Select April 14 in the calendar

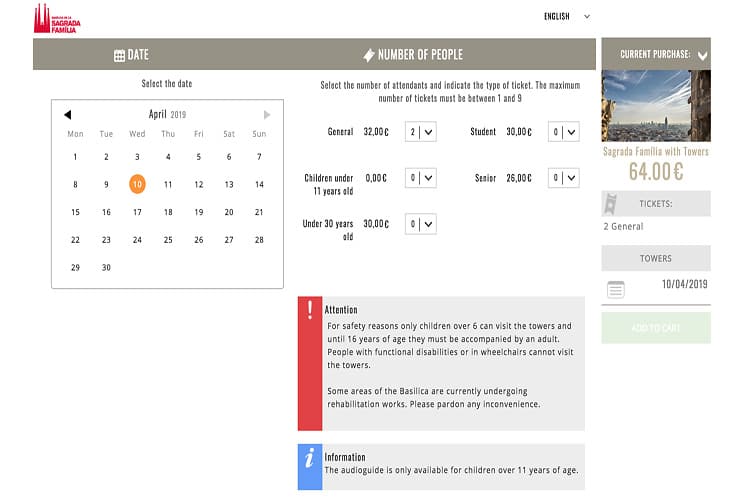pos(259,185)
